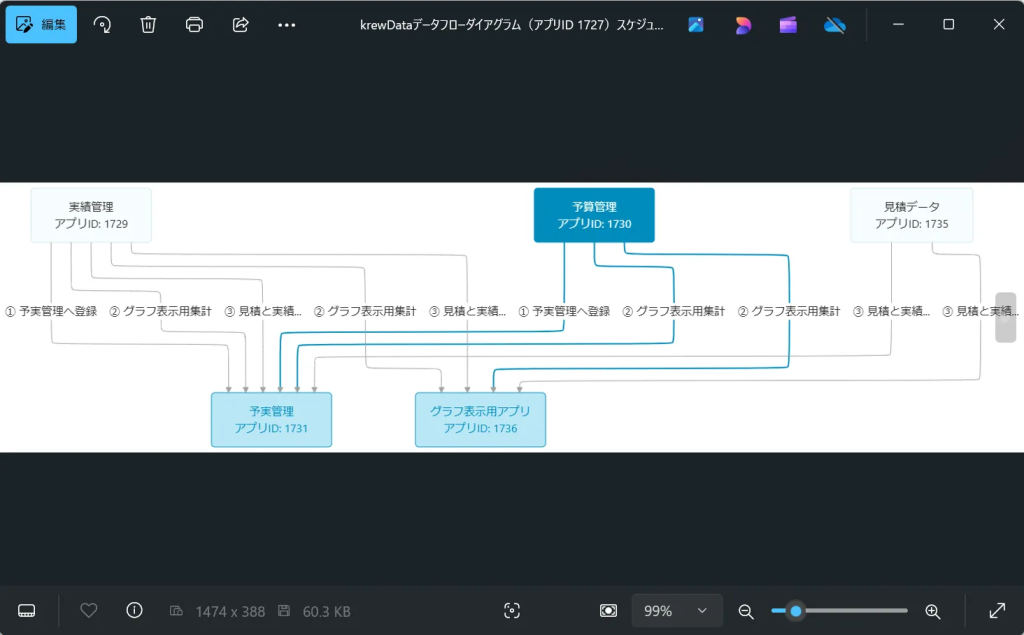Viewport: 1024px width, 635px height.
Task: Click the fit to window icon
Action: [x=608, y=611]
